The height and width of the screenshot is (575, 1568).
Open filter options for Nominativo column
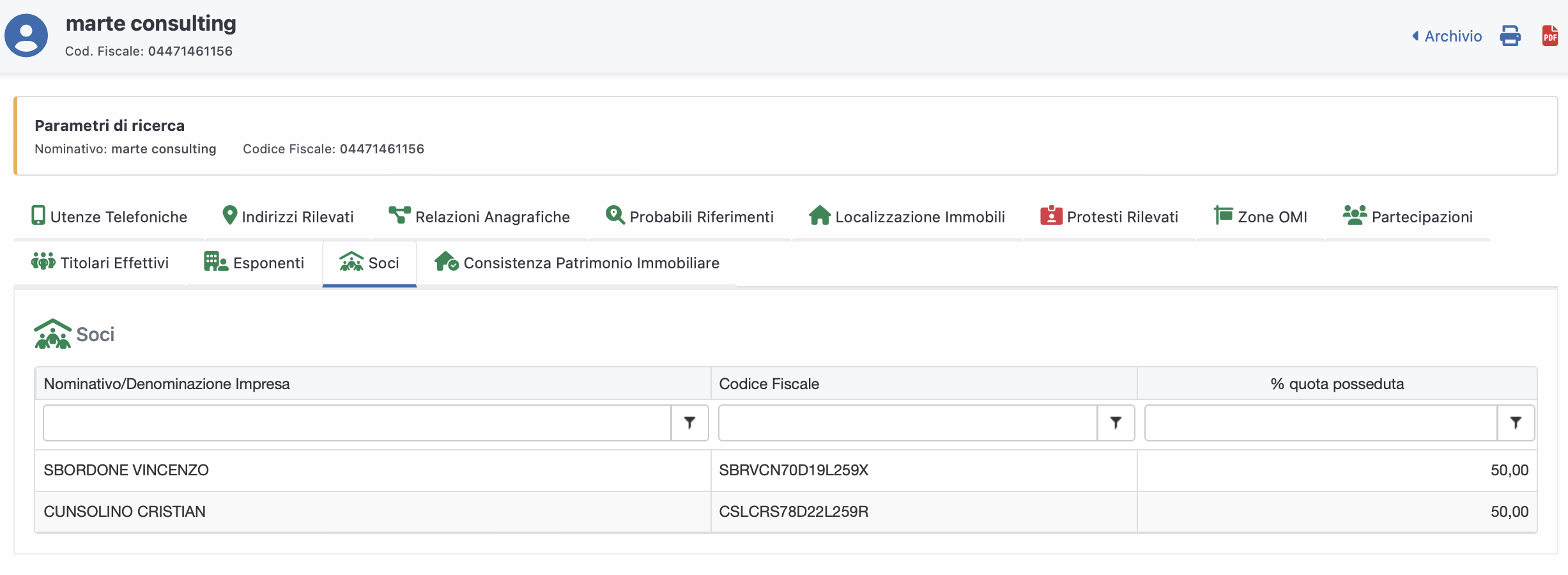click(689, 423)
